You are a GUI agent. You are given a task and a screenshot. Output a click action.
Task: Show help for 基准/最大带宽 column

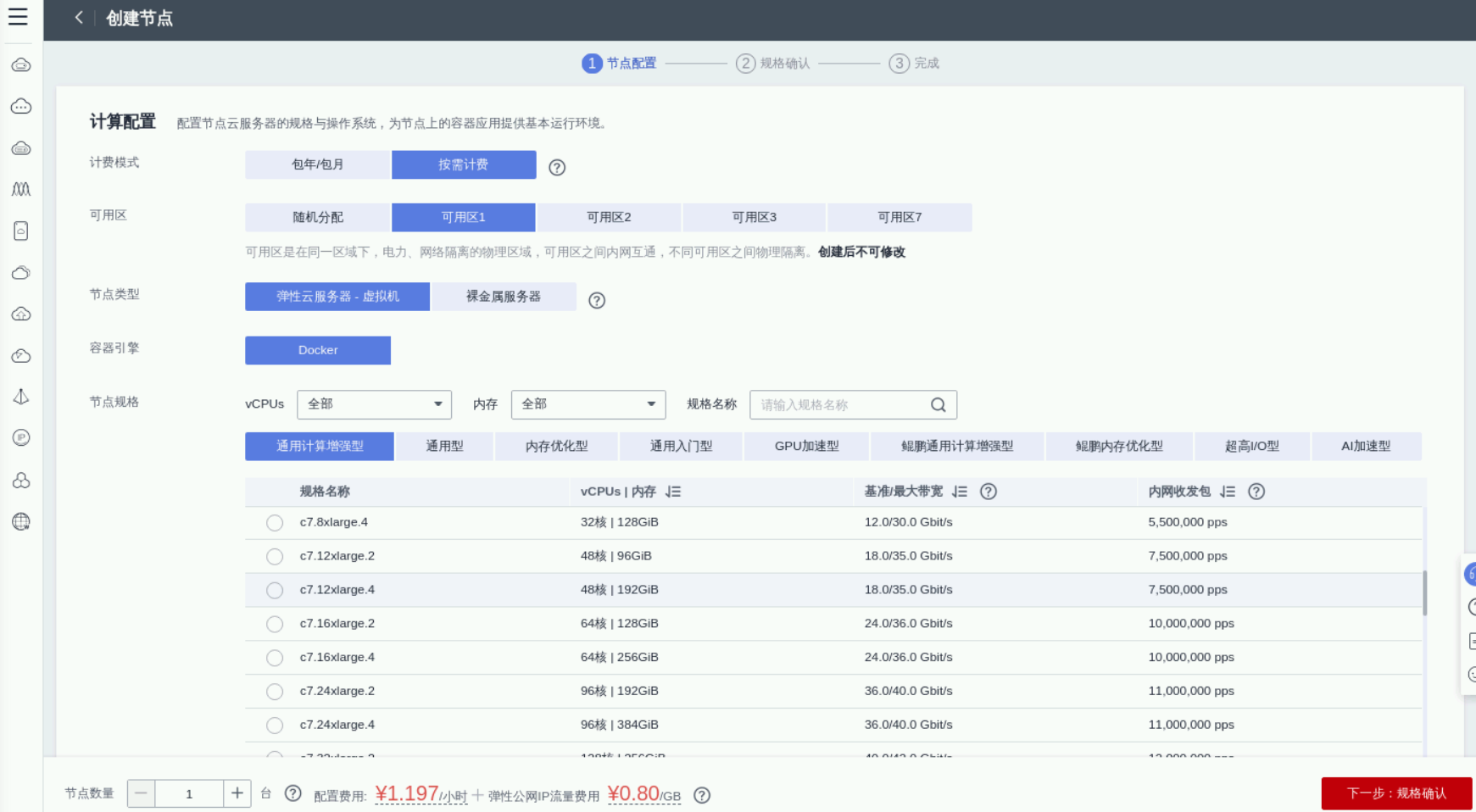click(989, 492)
